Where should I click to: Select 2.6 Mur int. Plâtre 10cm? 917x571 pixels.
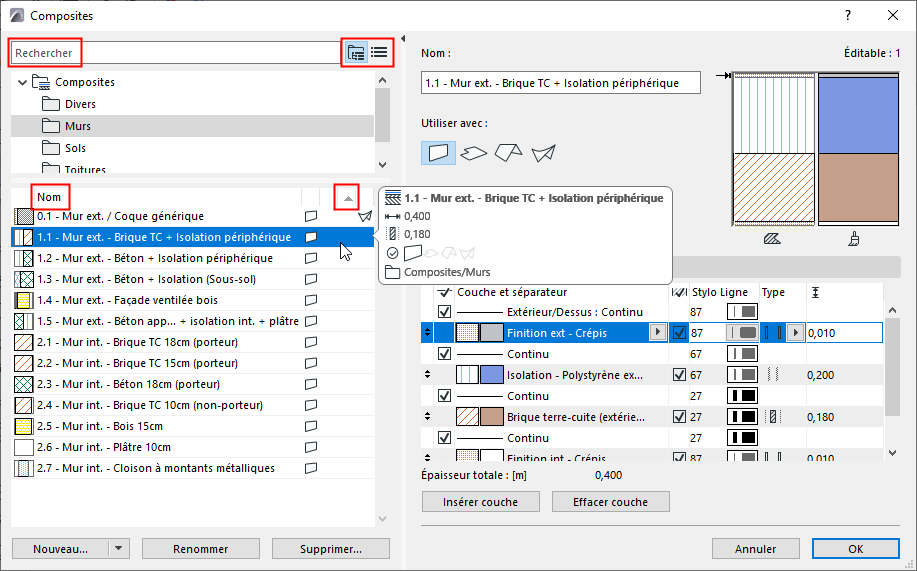tap(193, 447)
